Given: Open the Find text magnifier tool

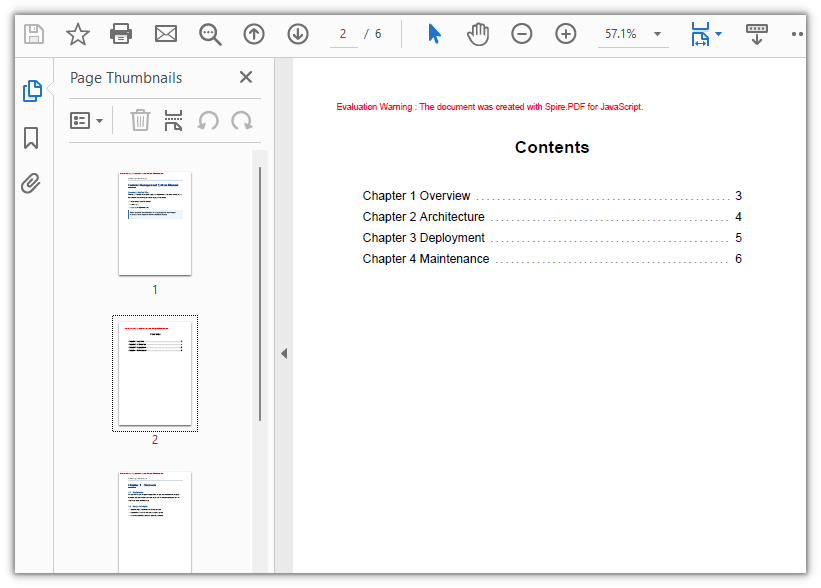Looking at the screenshot, I should [210, 35].
